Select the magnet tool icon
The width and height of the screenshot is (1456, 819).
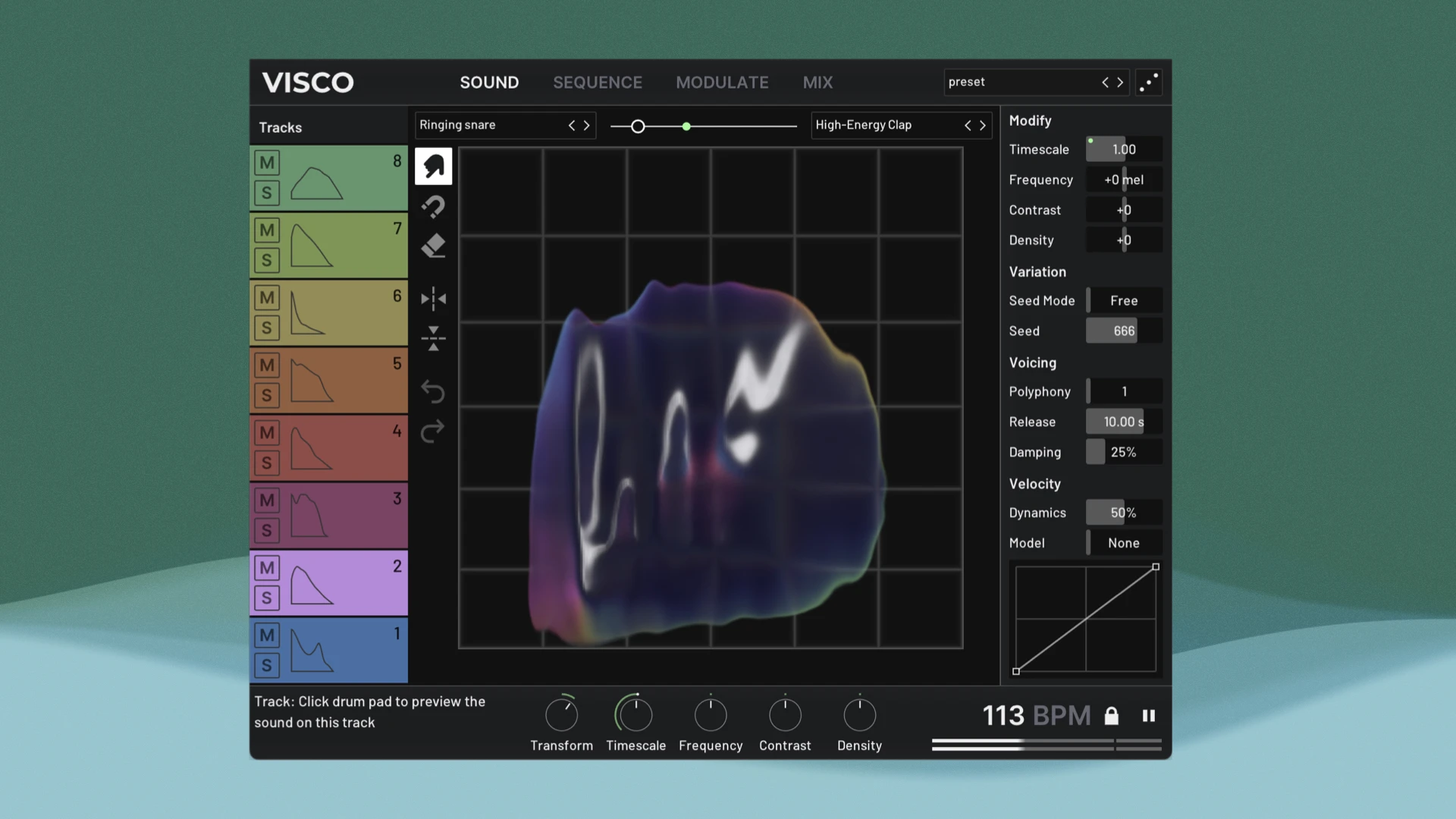433,206
